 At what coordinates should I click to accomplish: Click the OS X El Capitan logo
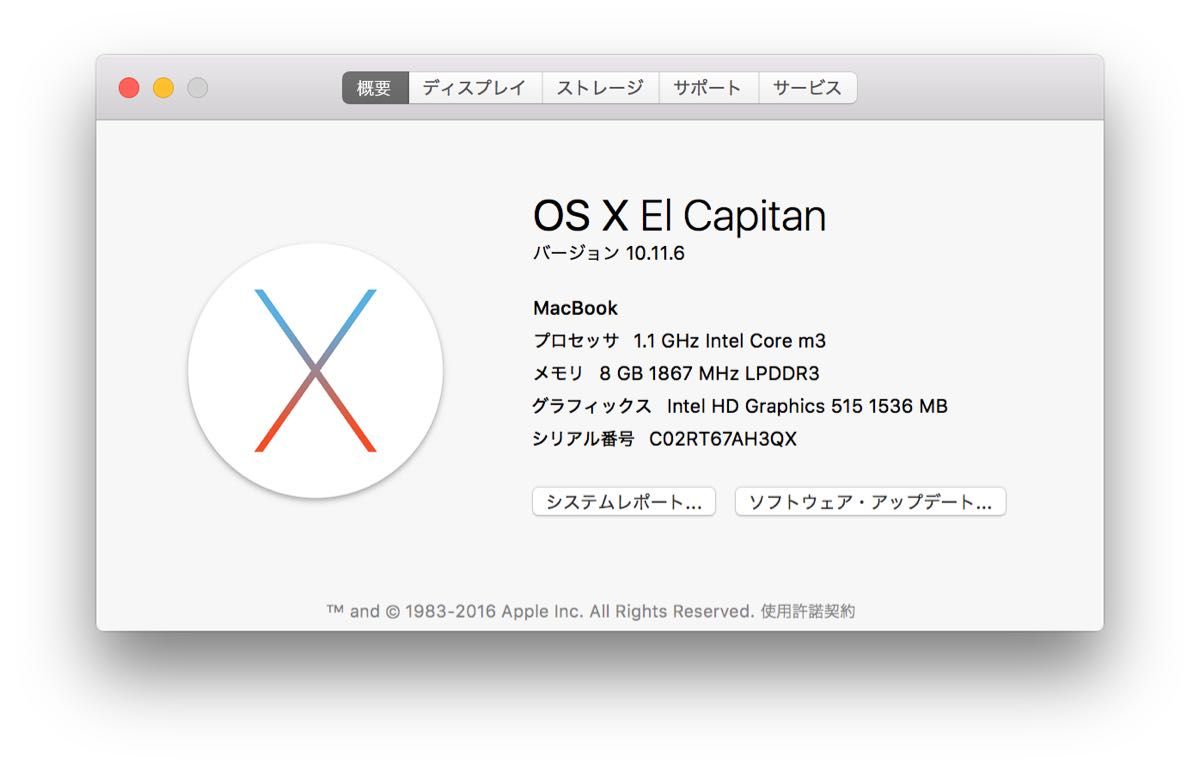pyautogui.click(x=315, y=371)
